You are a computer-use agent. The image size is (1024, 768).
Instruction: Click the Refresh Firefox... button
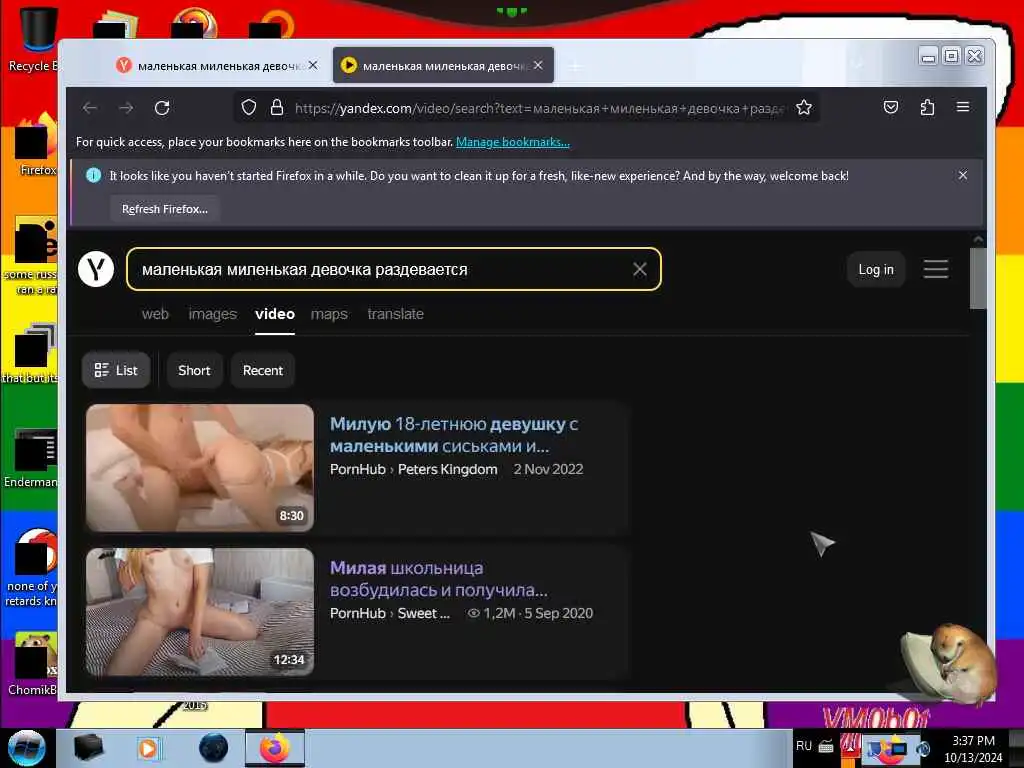[165, 209]
